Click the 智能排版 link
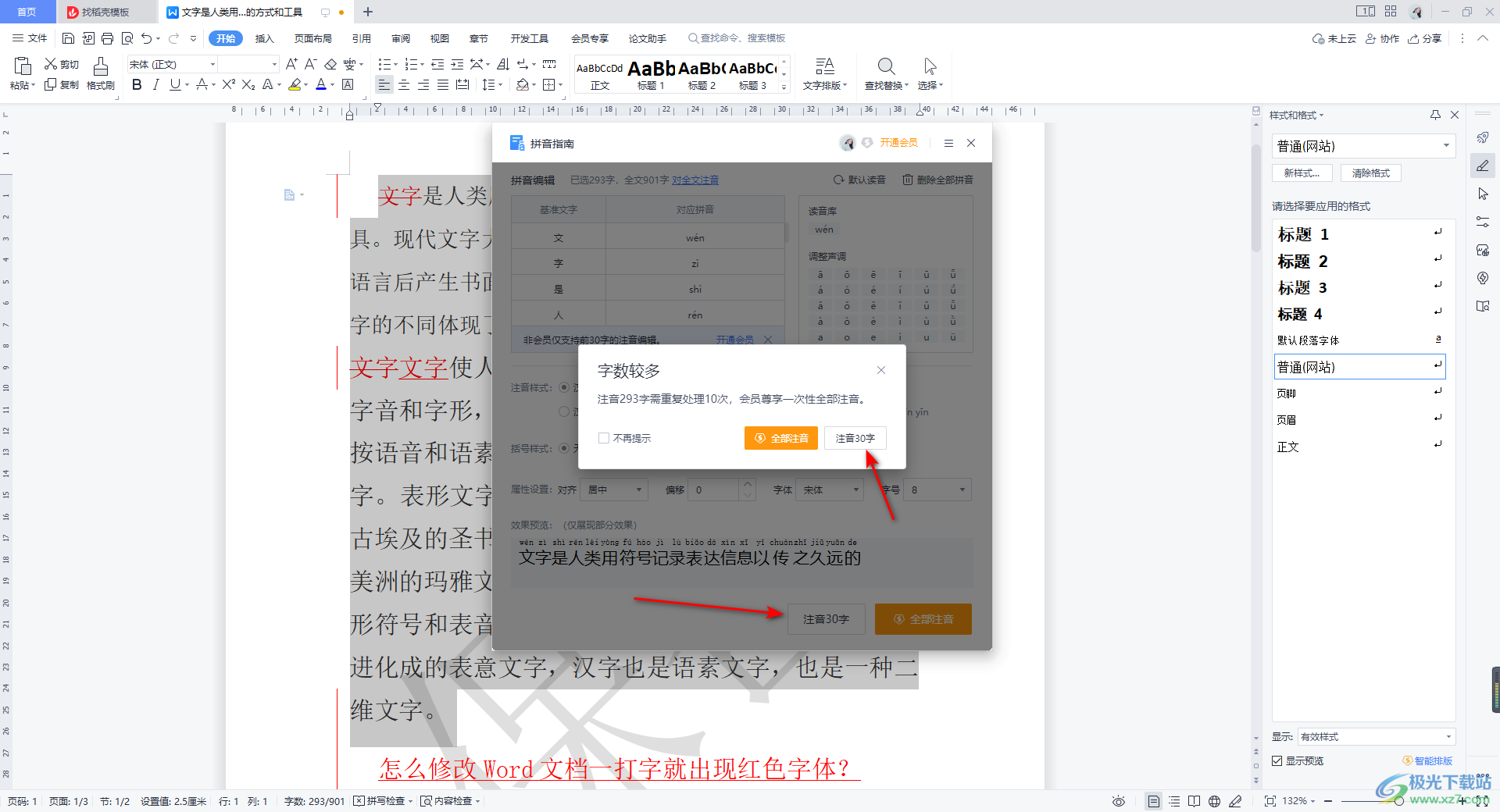 tap(1427, 760)
